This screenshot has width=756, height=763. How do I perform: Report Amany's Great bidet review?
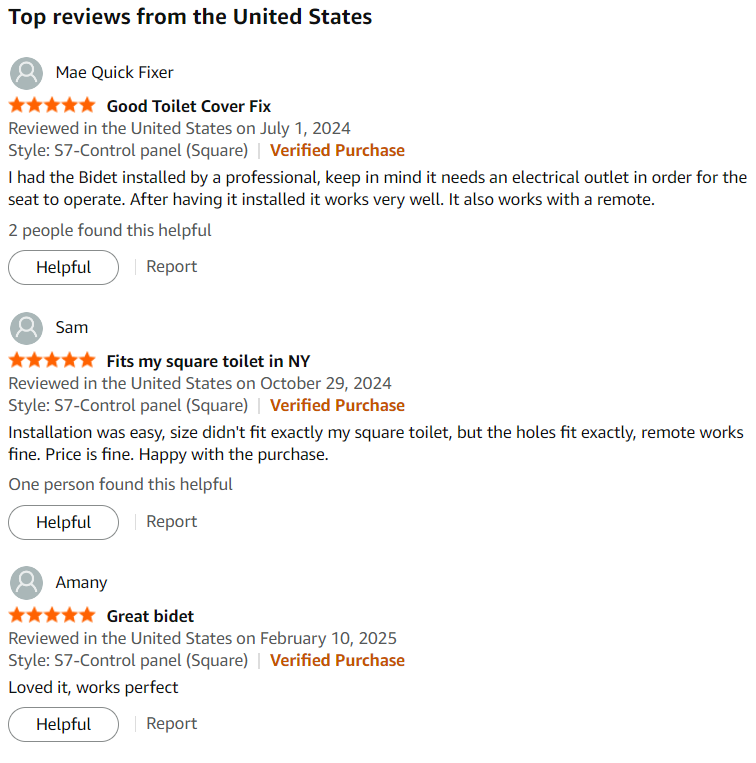(172, 724)
